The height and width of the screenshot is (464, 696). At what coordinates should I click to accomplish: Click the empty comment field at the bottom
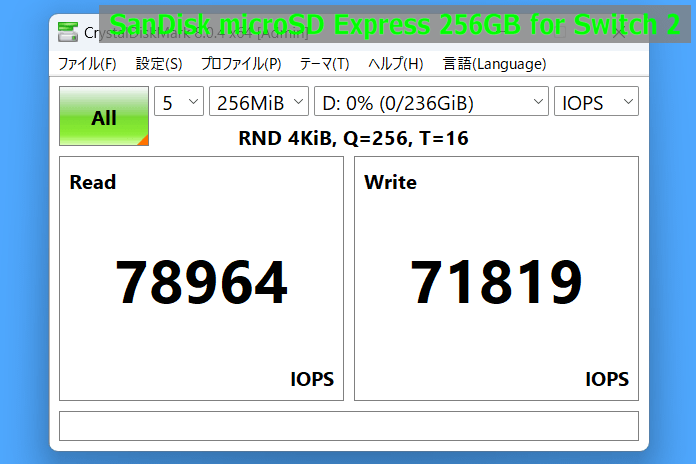click(x=348, y=425)
